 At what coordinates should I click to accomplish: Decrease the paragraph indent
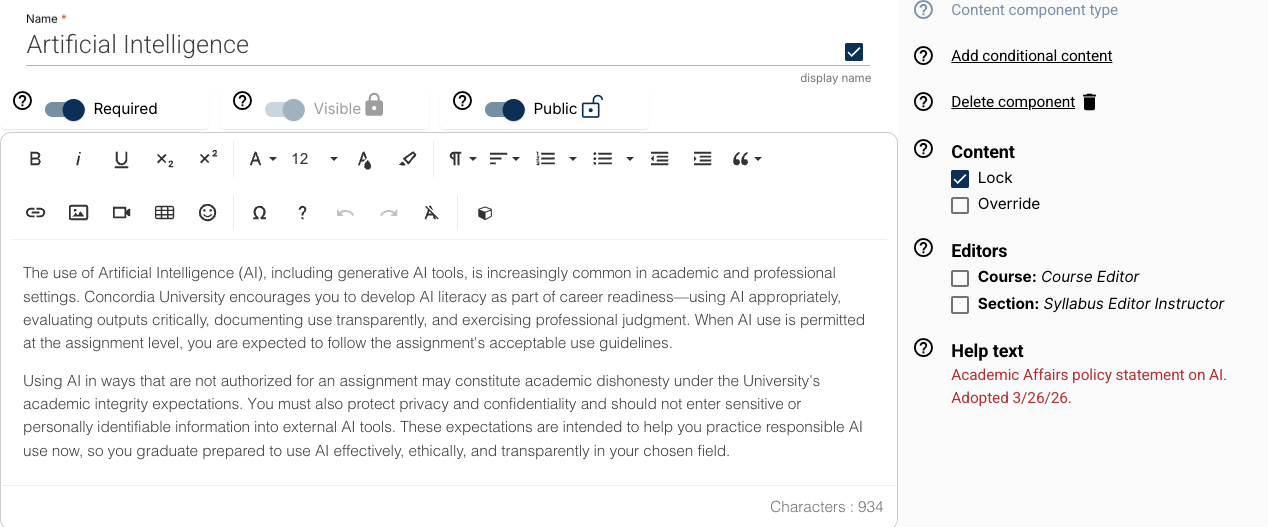click(660, 159)
